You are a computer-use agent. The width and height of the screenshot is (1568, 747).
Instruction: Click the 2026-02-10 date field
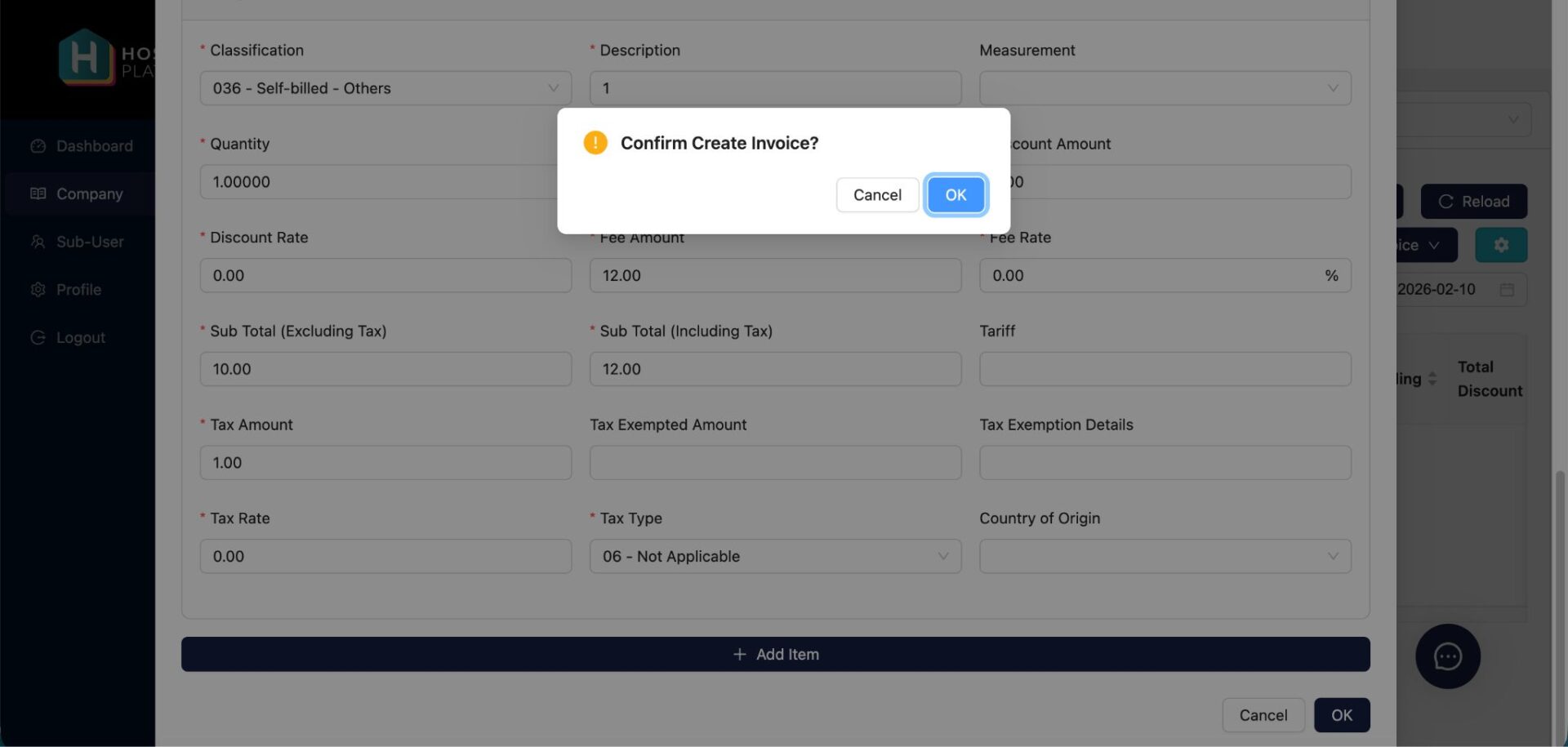point(1460,290)
